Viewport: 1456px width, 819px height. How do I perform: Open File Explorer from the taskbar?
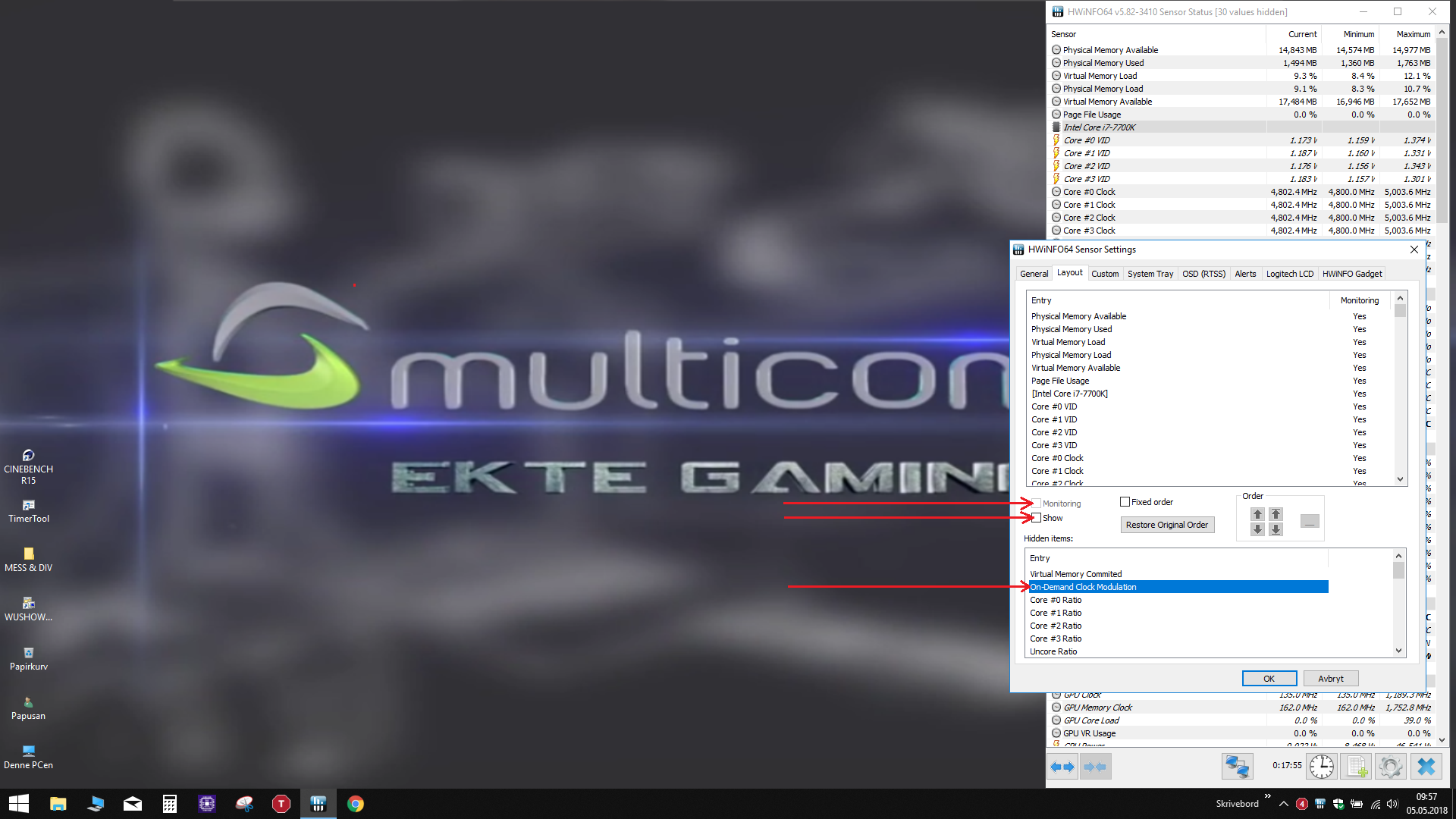point(58,804)
